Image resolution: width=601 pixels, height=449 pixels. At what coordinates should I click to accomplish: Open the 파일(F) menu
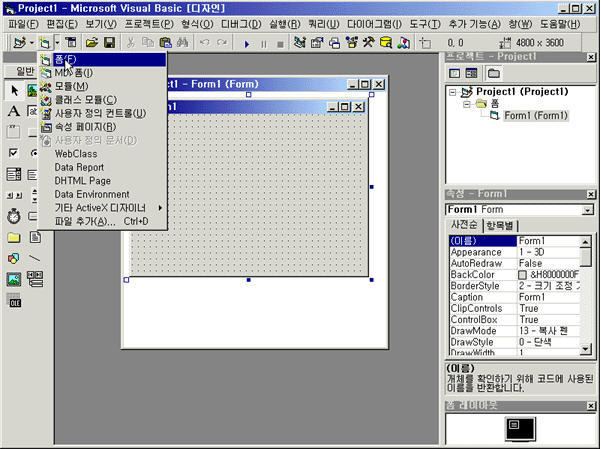(23, 24)
